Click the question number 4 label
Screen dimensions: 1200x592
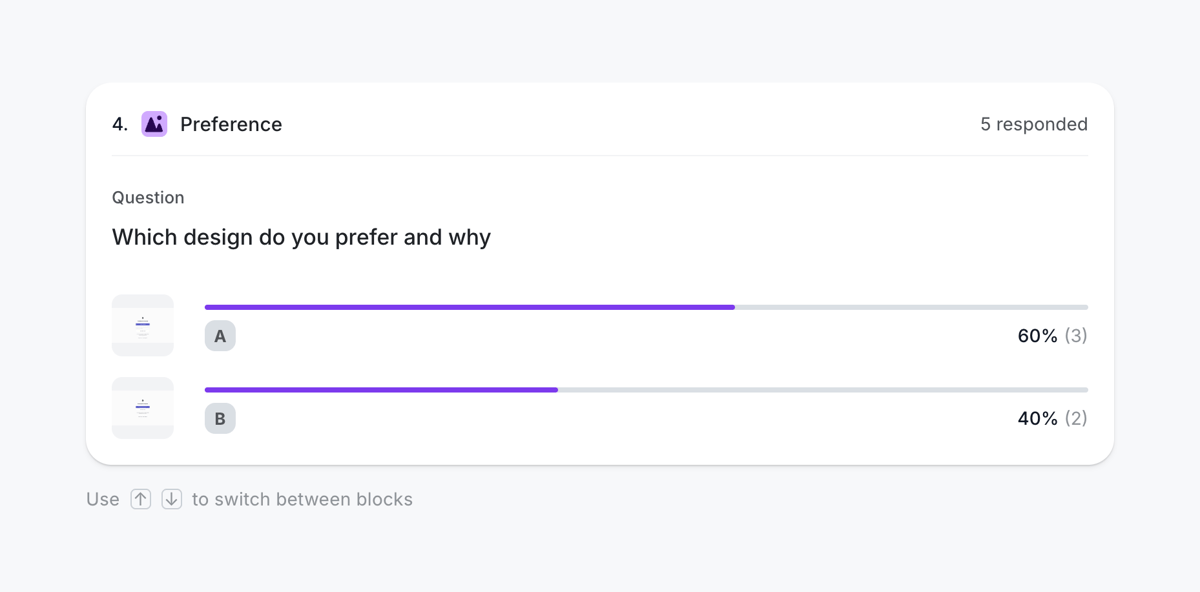pyautogui.click(x=117, y=124)
